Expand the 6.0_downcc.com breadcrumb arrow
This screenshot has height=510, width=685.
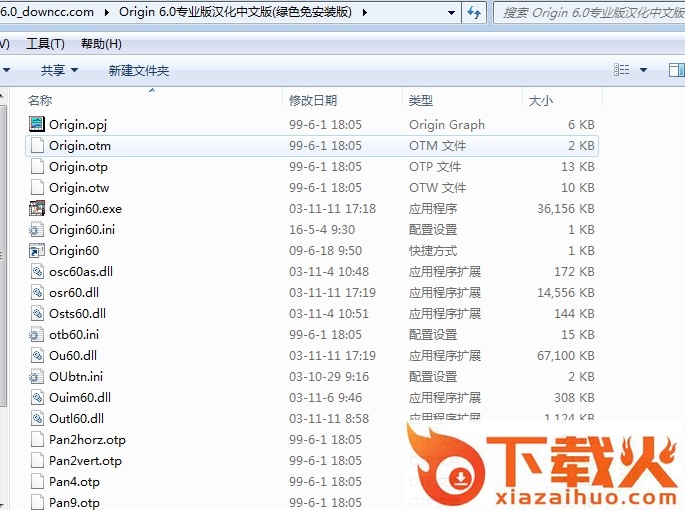pyautogui.click(x=107, y=12)
